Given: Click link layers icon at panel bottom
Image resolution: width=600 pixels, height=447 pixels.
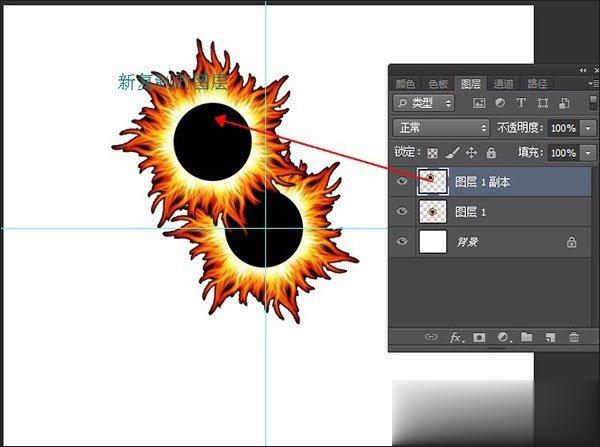Looking at the screenshot, I should 431,337.
